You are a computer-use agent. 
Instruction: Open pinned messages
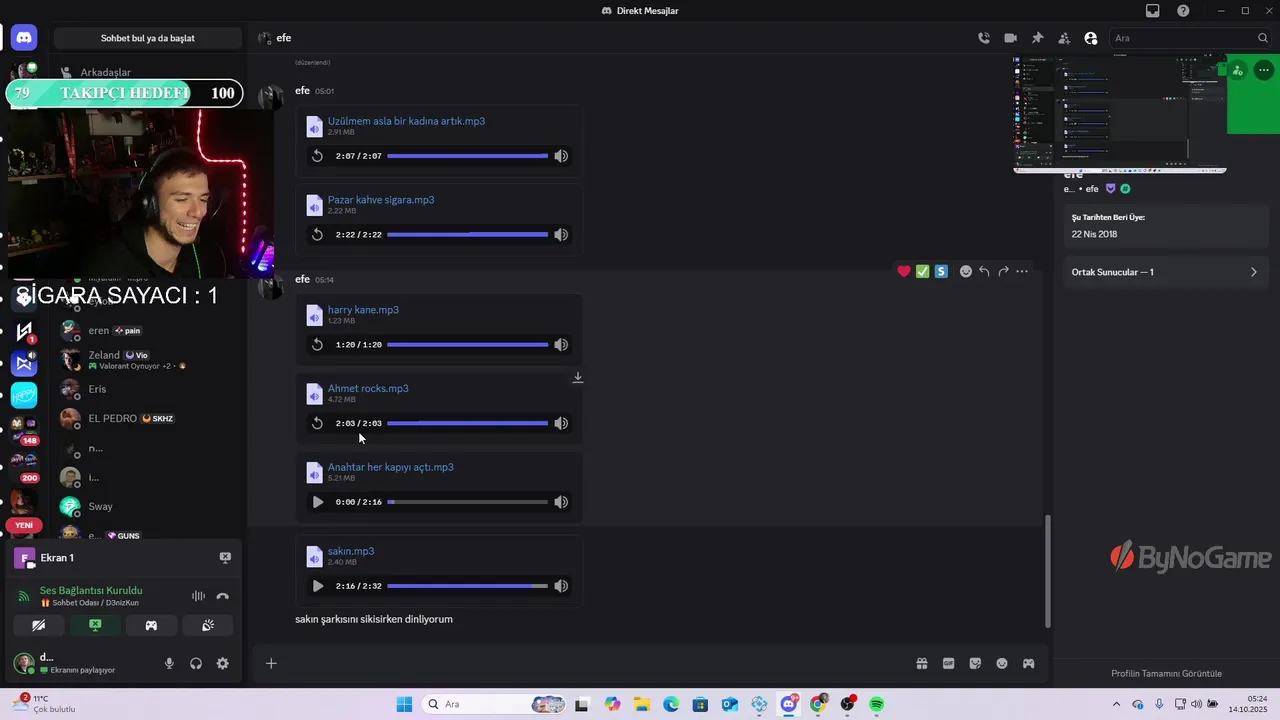(x=1037, y=38)
